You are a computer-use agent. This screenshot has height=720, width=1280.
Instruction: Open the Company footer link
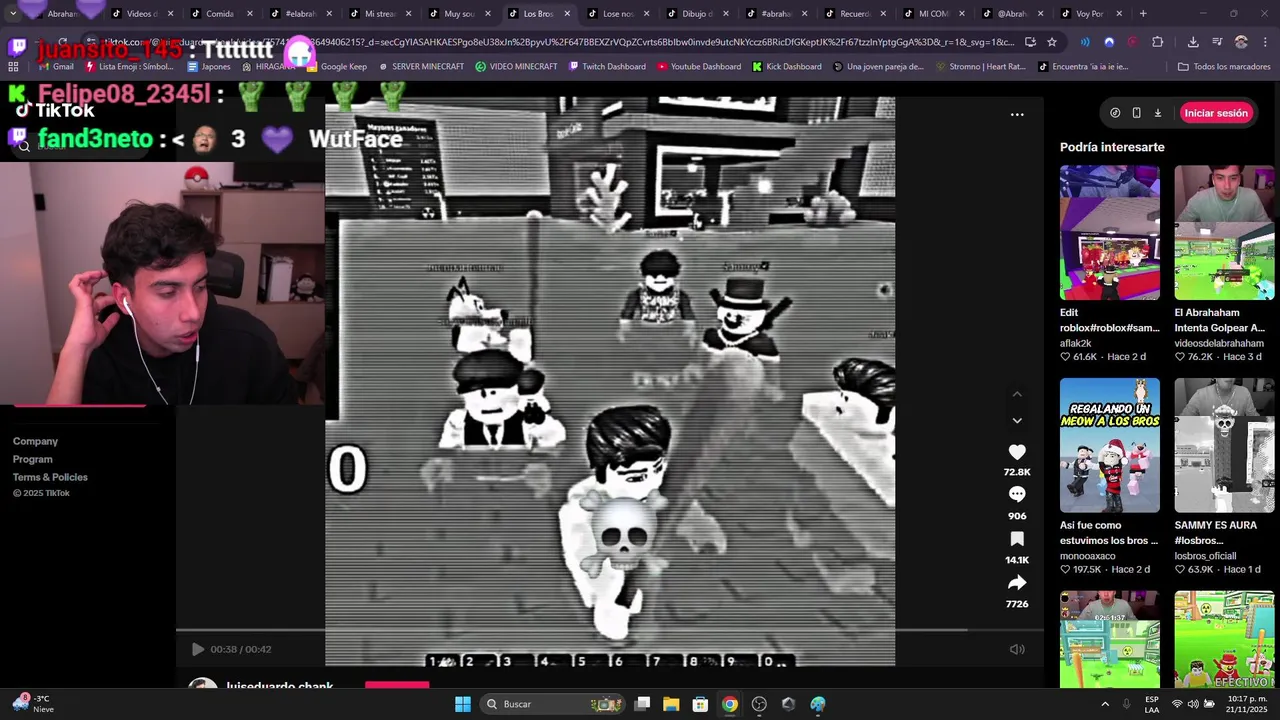coord(35,441)
